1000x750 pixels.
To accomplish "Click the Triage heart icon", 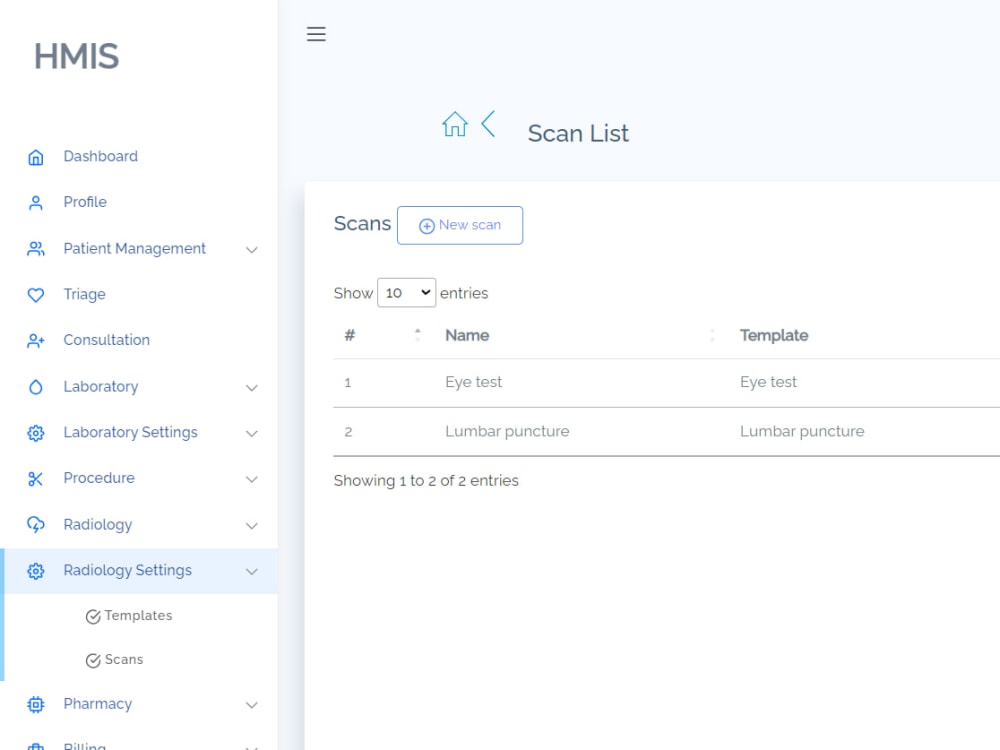I will click(36, 295).
